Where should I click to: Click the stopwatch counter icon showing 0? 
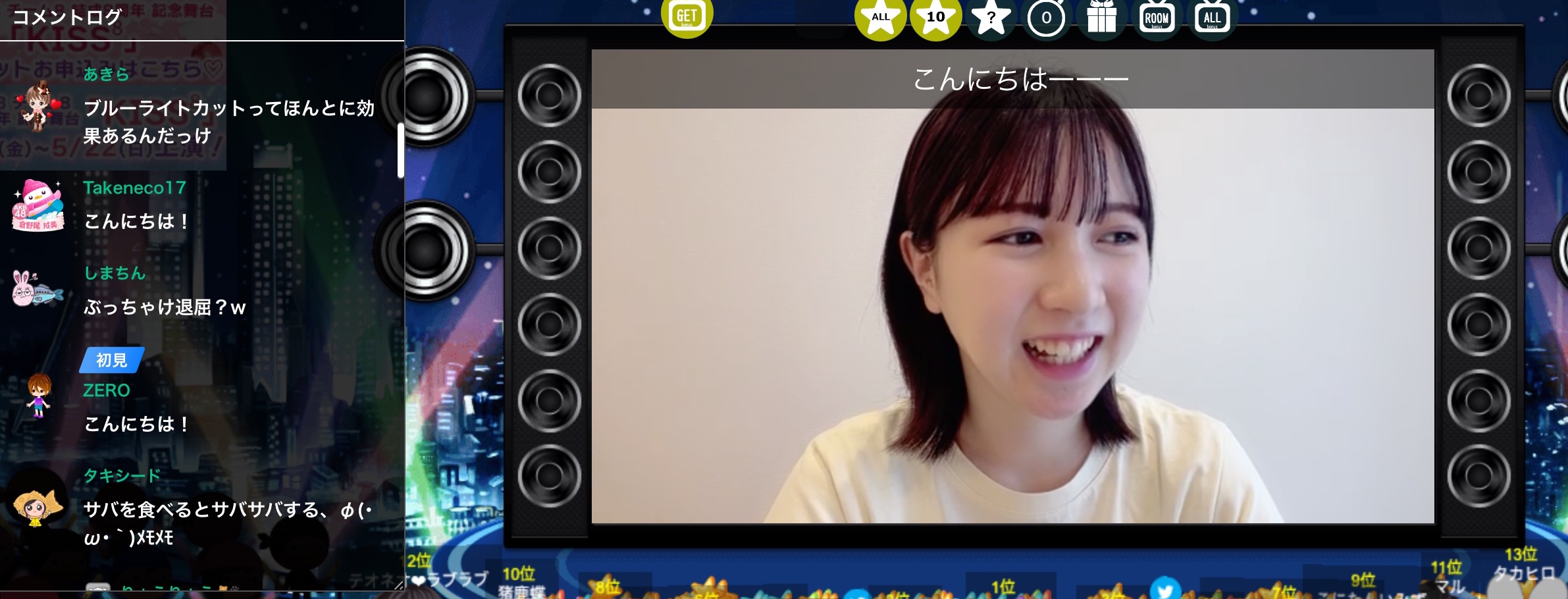[x=1046, y=18]
